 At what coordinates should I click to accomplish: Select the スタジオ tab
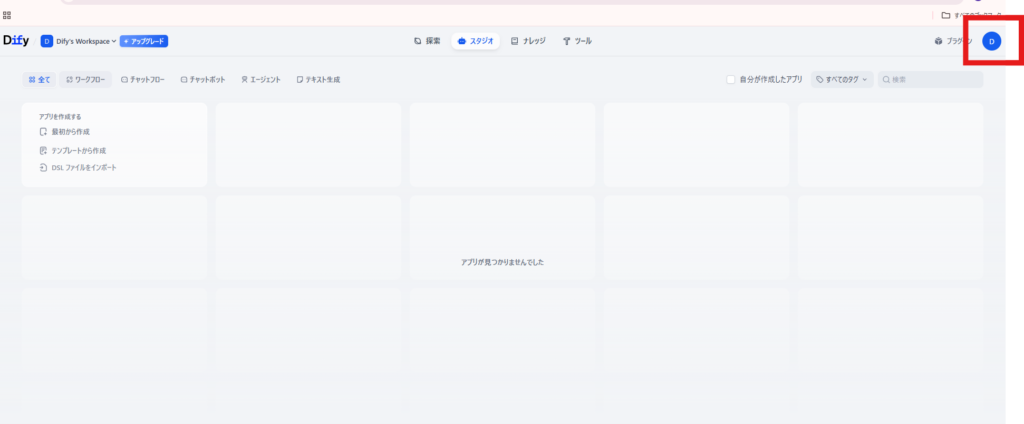475,41
